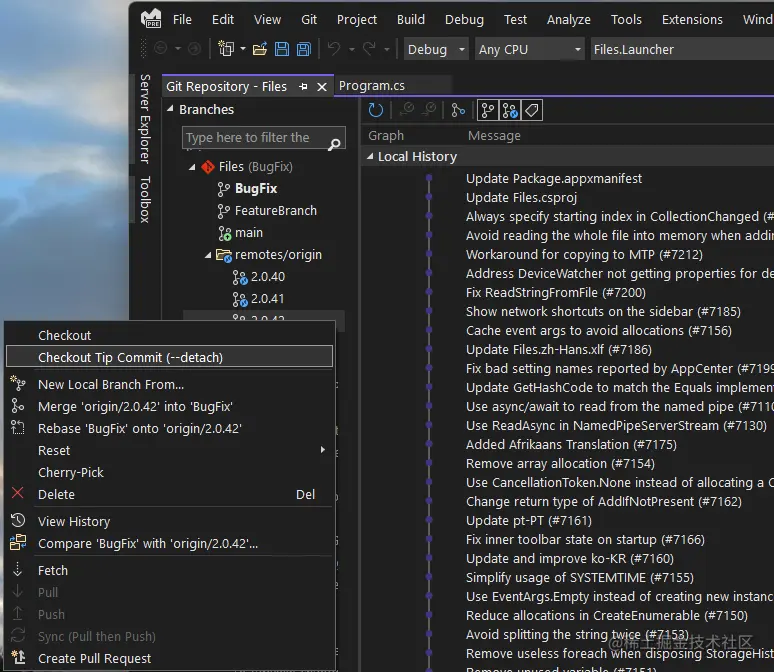The image size is (774, 672).
Task: Choose Cherry-Pick in the context menu
Action: pos(170,473)
